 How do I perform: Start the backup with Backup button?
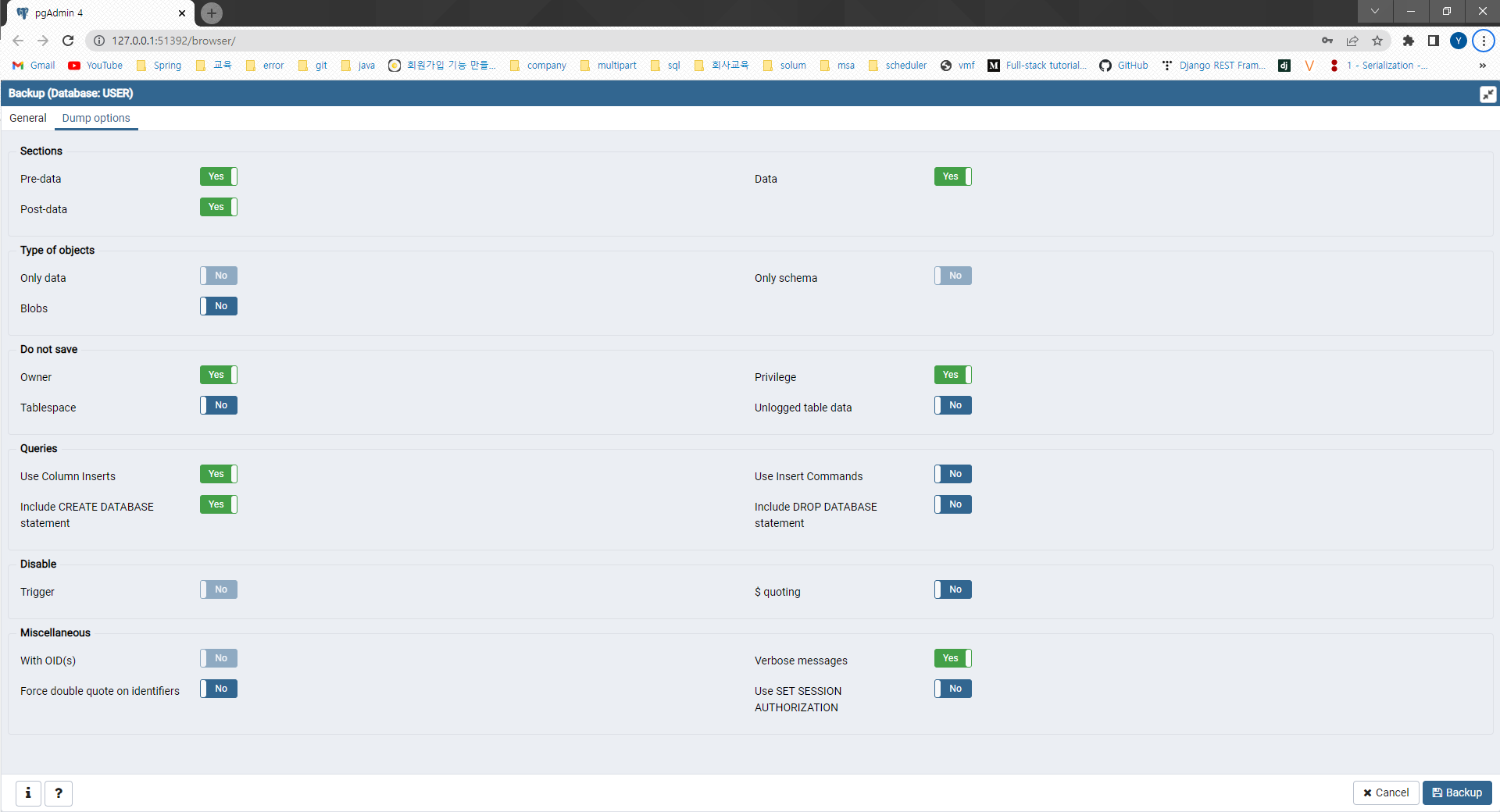point(1457,792)
